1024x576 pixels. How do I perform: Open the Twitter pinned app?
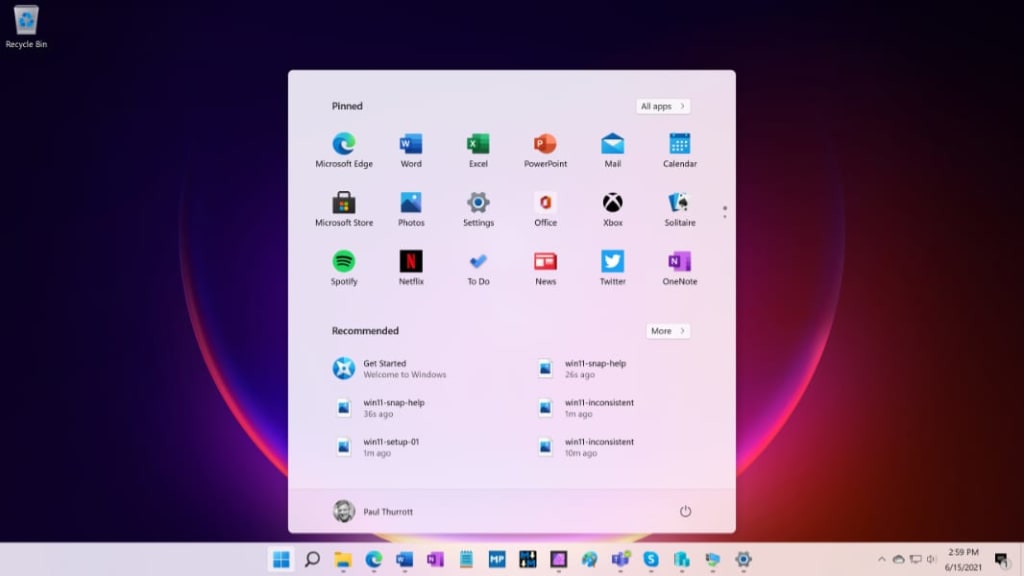pyautogui.click(x=612, y=268)
